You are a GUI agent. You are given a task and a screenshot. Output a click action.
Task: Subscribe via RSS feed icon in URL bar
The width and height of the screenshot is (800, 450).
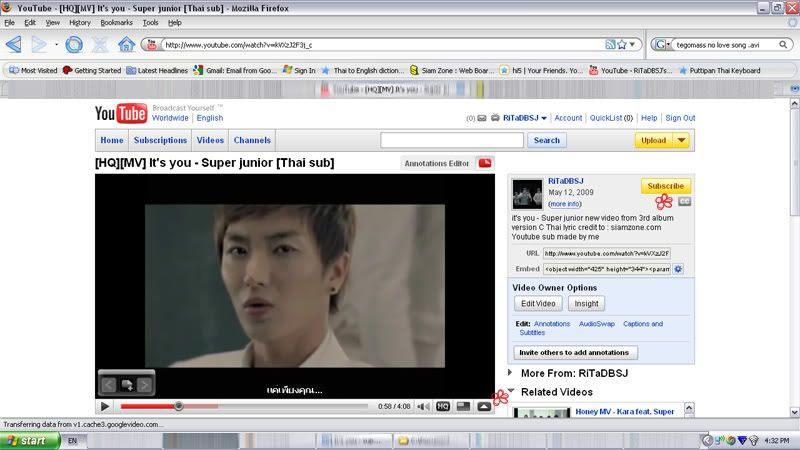tap(610, 45)
